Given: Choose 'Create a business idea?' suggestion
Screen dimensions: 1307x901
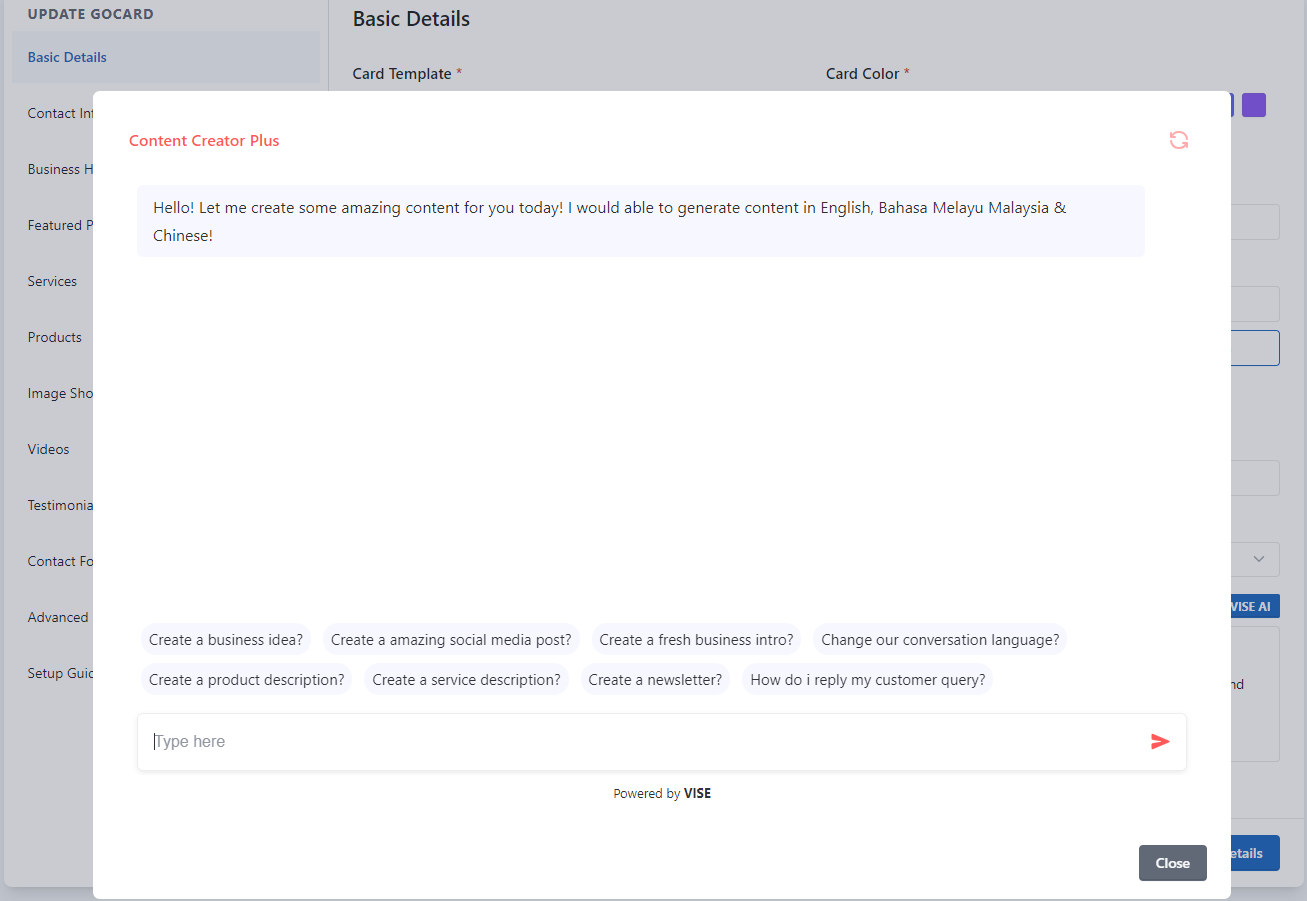Looking at the screenshot, I should pos(226,640).
